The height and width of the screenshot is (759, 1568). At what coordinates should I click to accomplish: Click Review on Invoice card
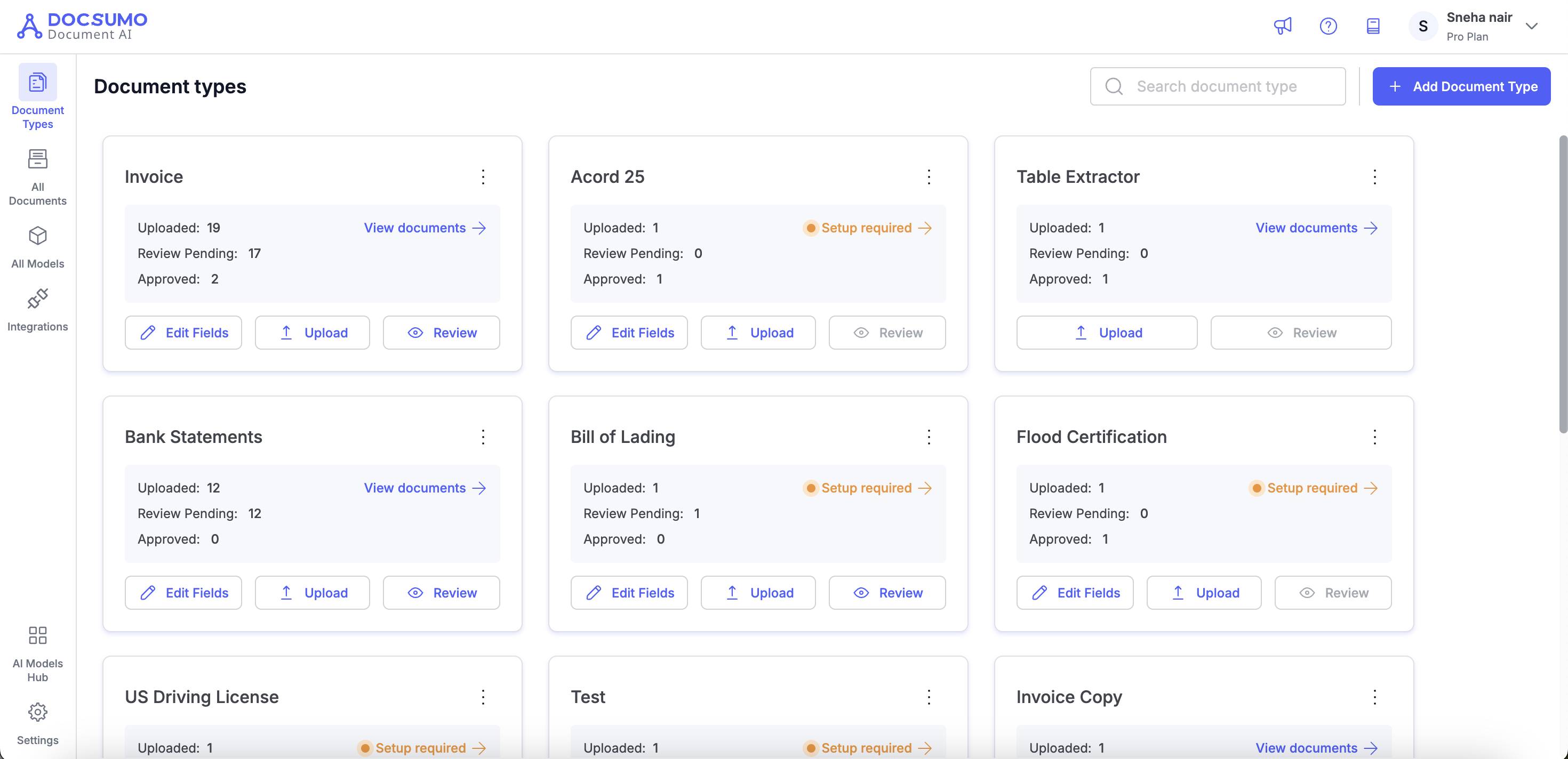pyautogui.click(x=441, y=333)
